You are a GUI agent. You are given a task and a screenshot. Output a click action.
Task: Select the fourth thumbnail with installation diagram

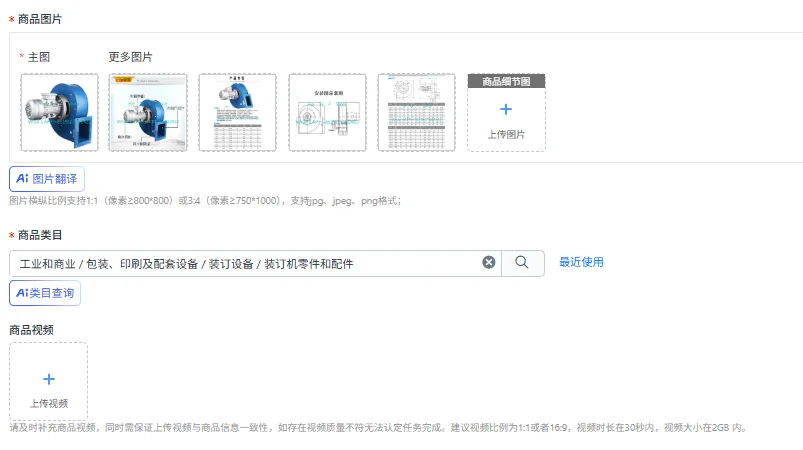[x=327, y=112]
